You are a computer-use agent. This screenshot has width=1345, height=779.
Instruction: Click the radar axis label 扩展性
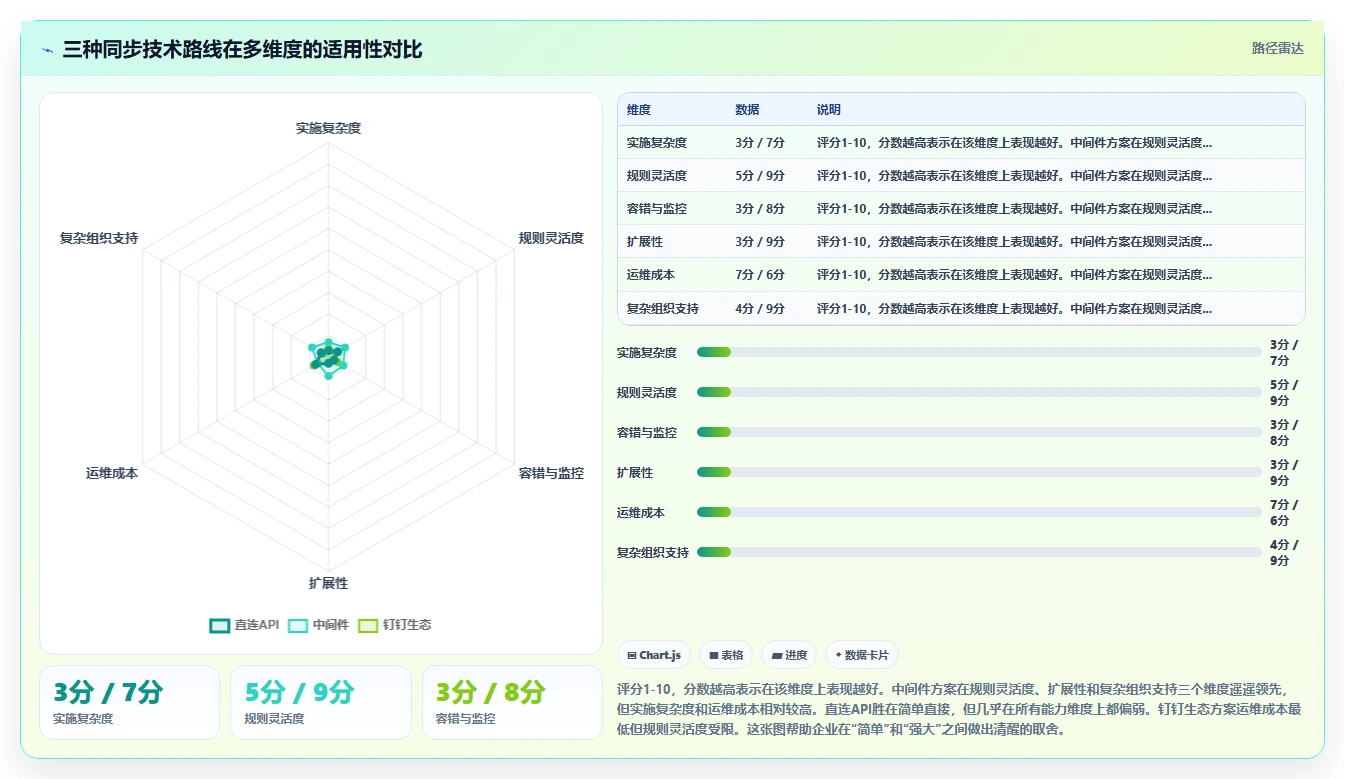coord(328,583)
